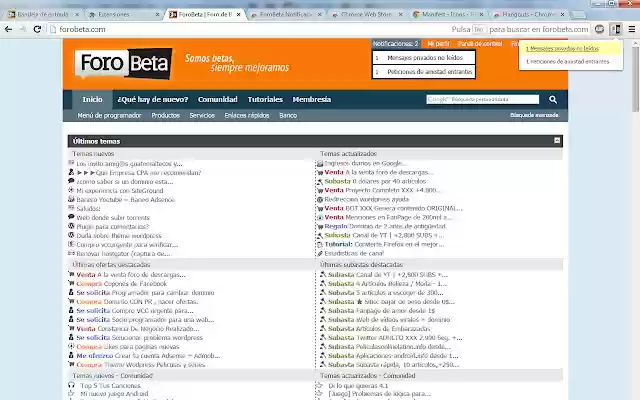Open ¿Qué hay de nuevo? menu
Screen dimensions: 640x400
click(153, 100)
